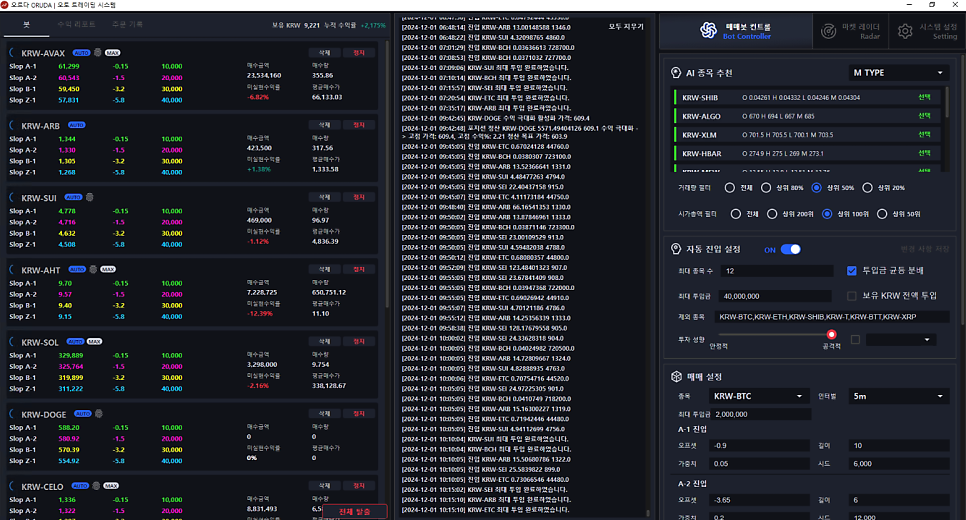This screenshot has height=520, width=966.
Task: Click the A-1 시드 6,000 field
Action: (899, 463)
